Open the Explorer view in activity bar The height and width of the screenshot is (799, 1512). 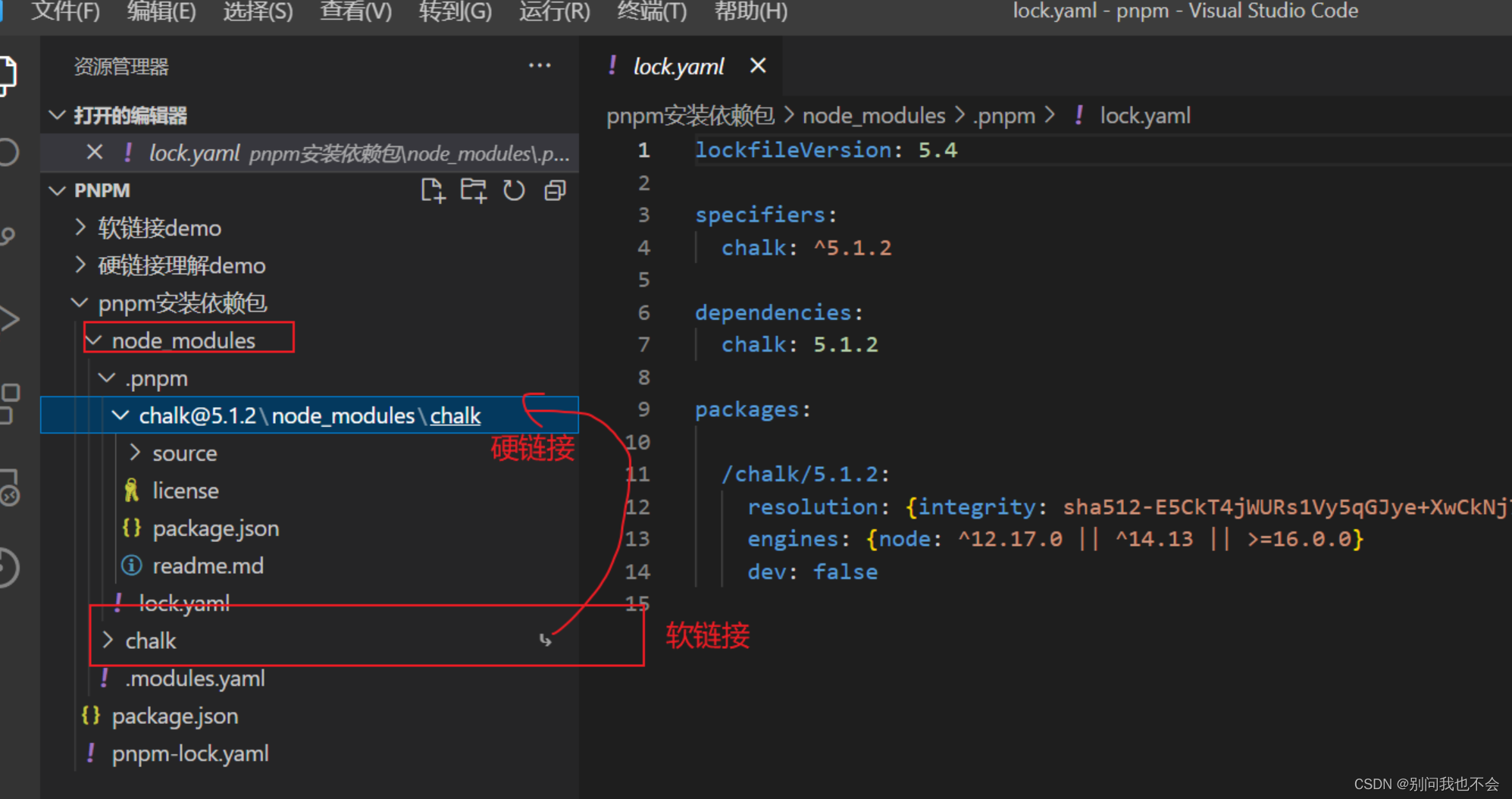(8, 76)
